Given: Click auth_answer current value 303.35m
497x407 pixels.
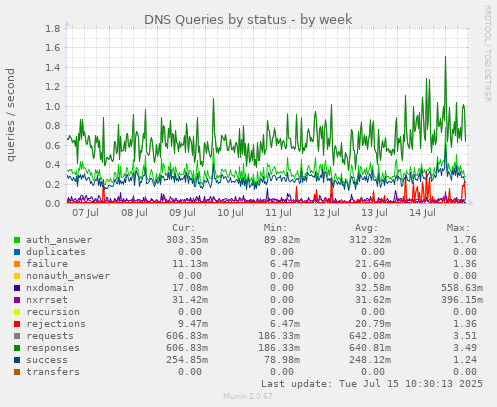Looking at the screenshot, I should click(187, 240).
